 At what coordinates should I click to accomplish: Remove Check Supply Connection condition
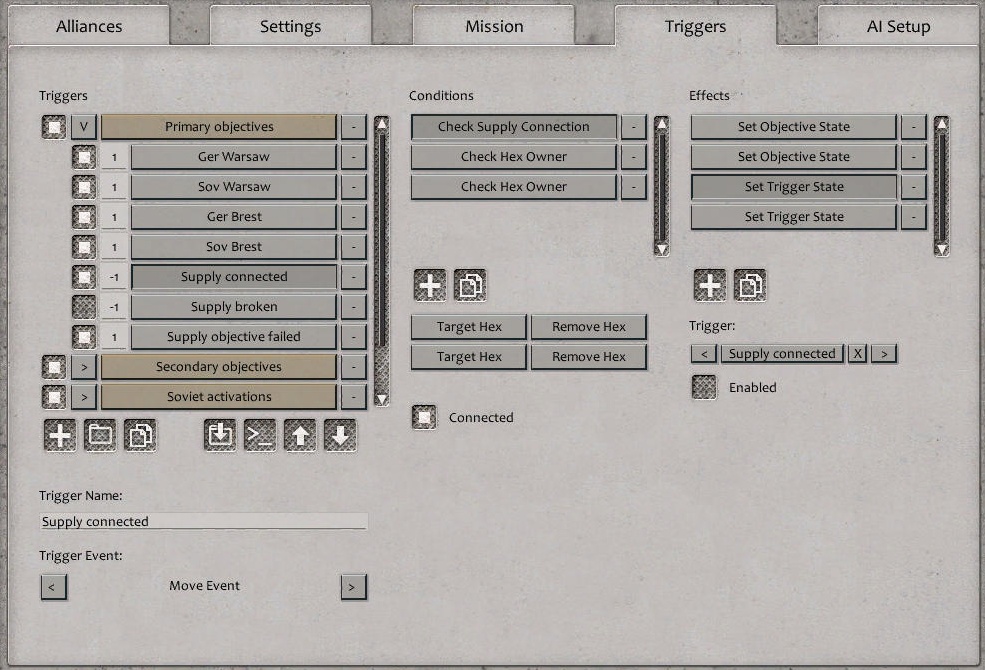pyautogui.click(x=634, y=127)
